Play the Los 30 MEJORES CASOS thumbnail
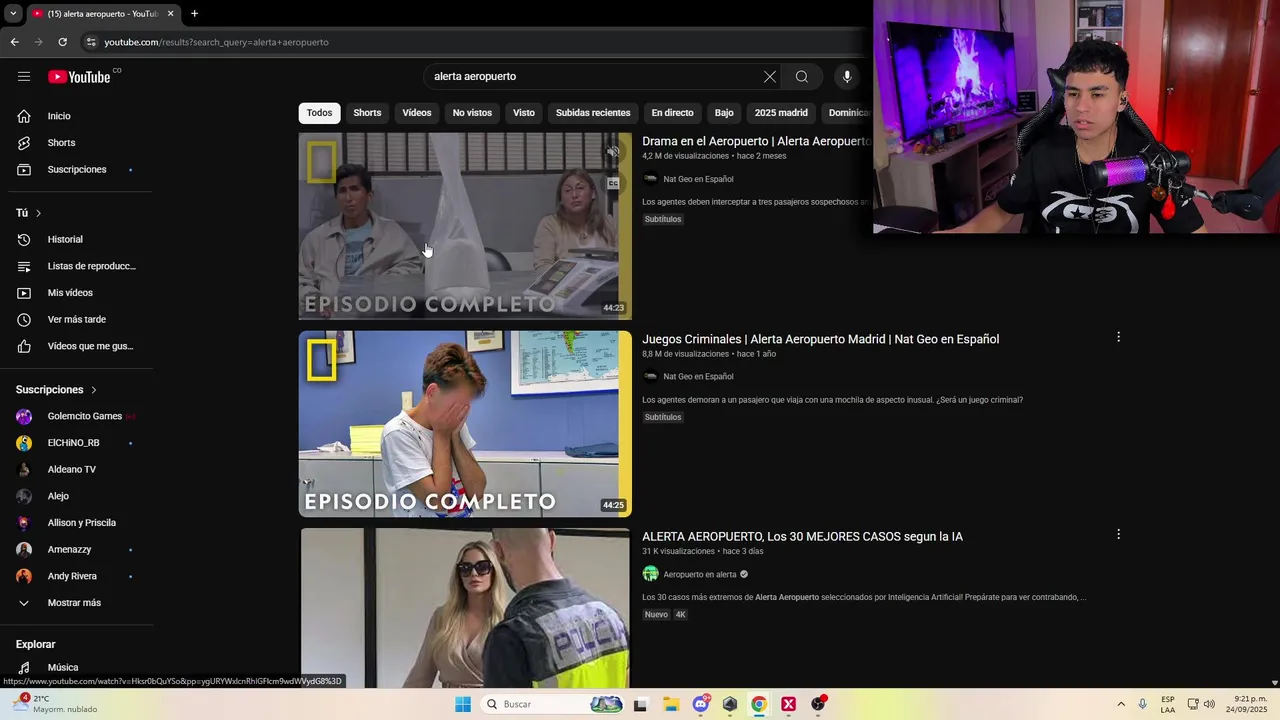Screen dimensions: 1280x720 tap(465, 608)
